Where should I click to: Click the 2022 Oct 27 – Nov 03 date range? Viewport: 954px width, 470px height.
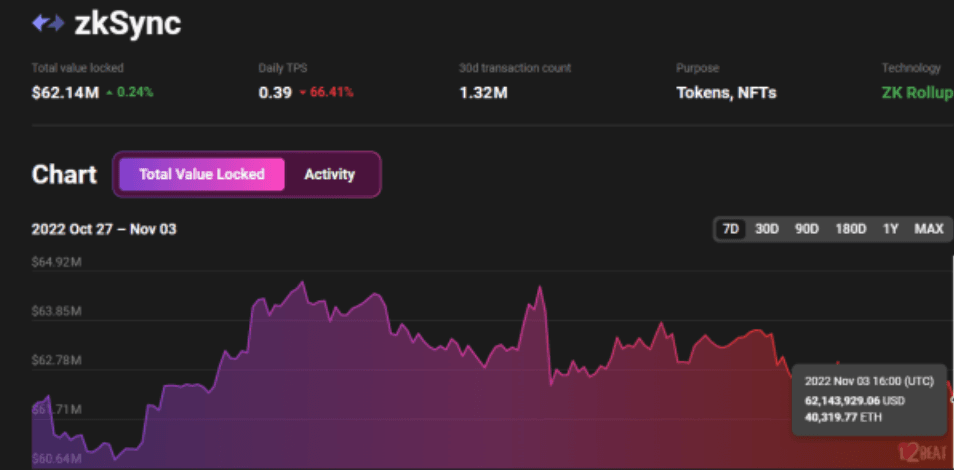(x=104, y=230)
